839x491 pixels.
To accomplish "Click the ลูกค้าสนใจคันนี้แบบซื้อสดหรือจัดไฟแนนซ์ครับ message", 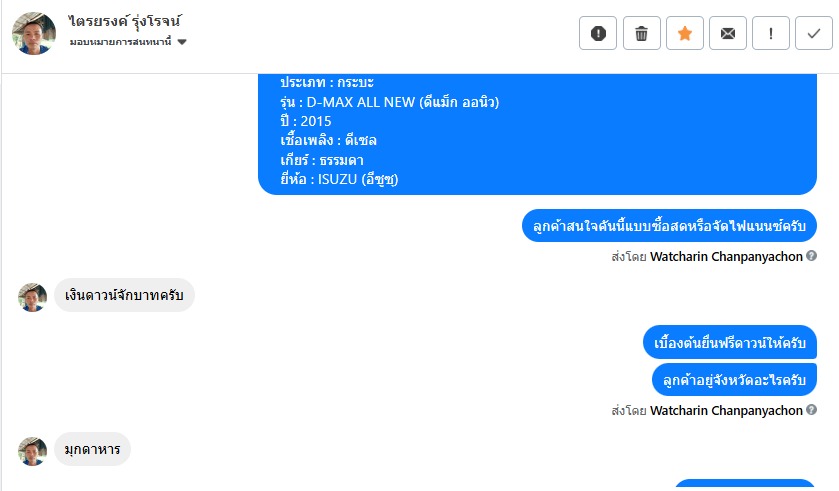I will [669, 226].
